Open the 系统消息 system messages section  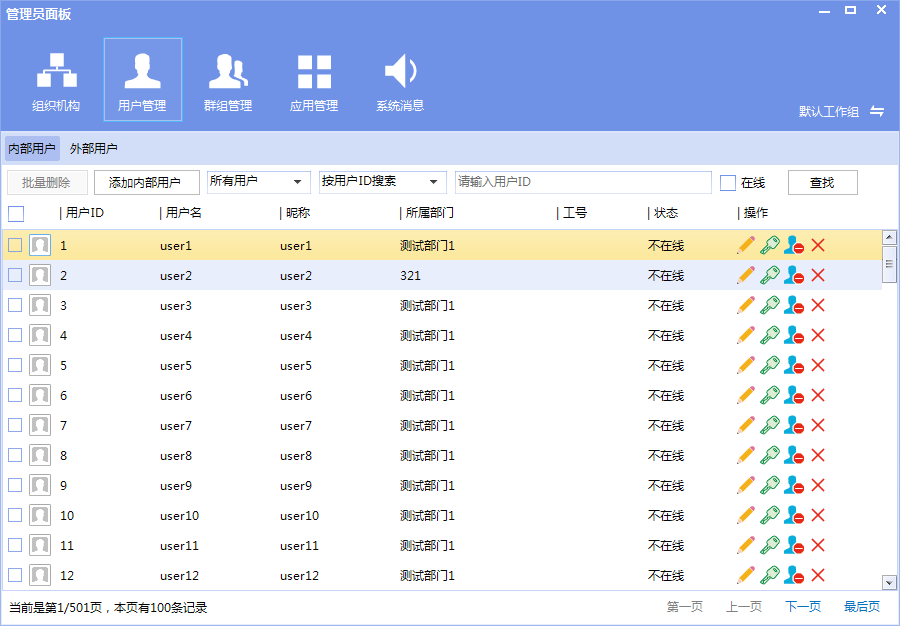click(x=400, y=80)
